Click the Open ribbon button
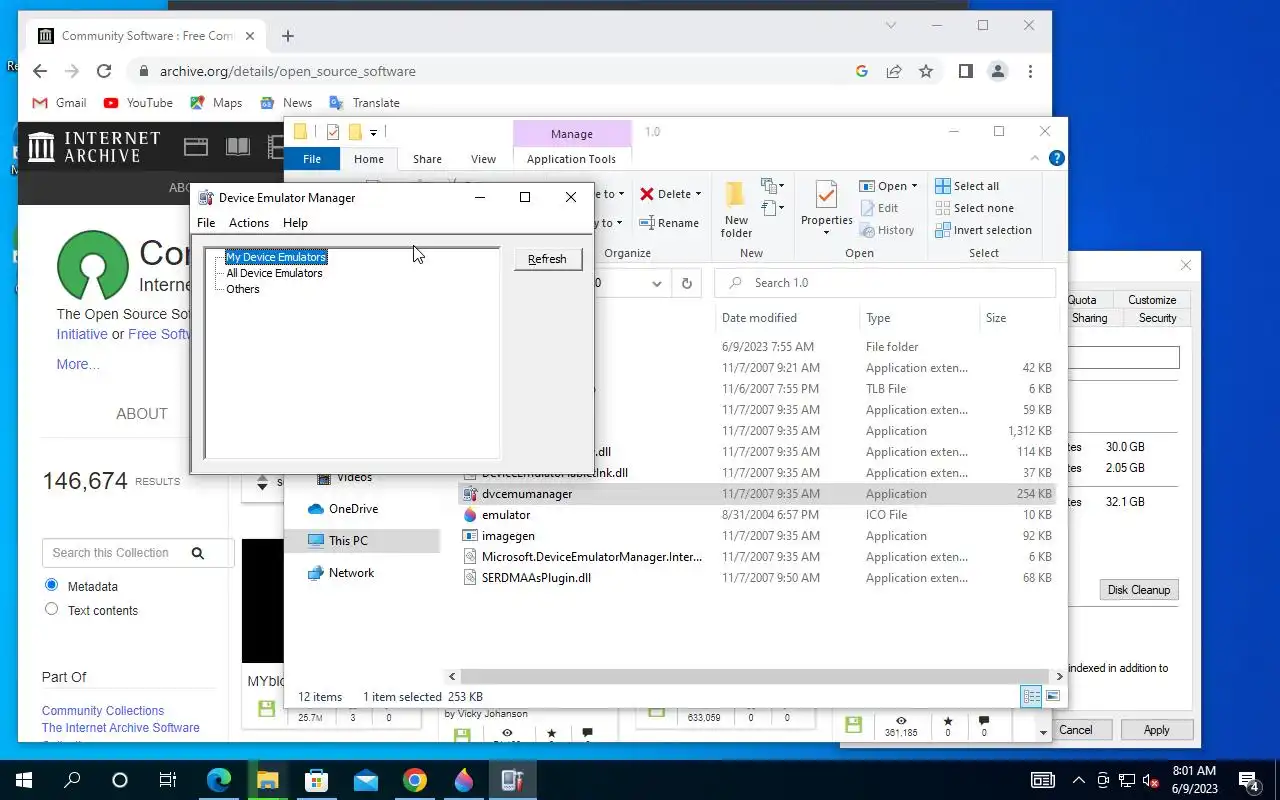 pos(883,186)
